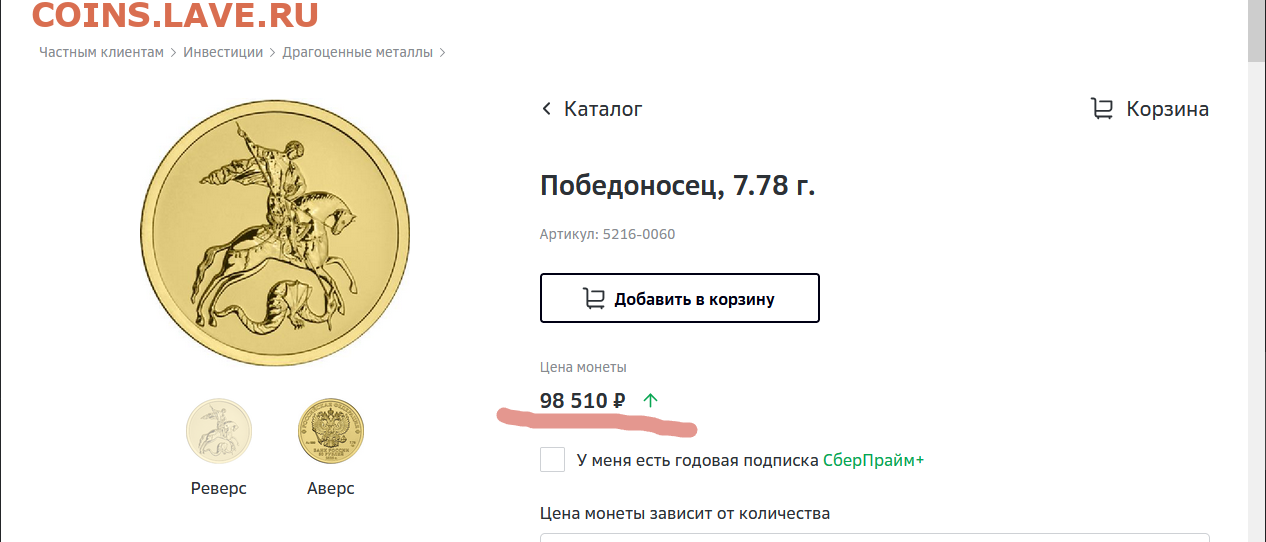
Task: Enable the СберПрайм+ annual subscription checkbox
Action: coord(552,460)
